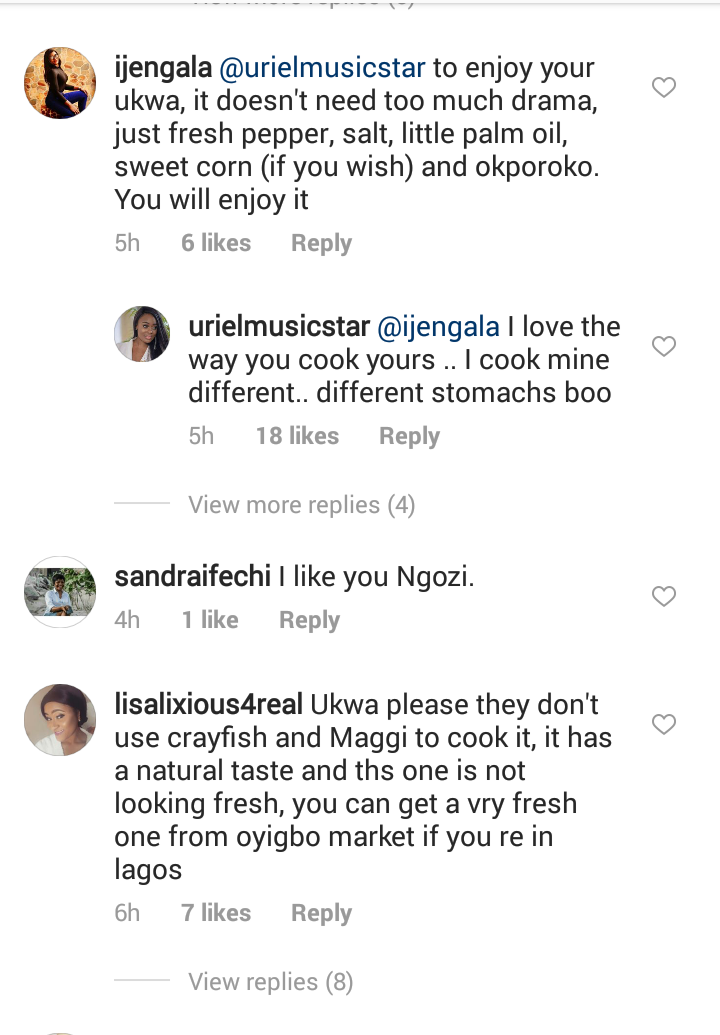This screenshot has width=720, height=1035.
Task: Like ijengala's comment with the heart
Action: click(x=664, y=89)
